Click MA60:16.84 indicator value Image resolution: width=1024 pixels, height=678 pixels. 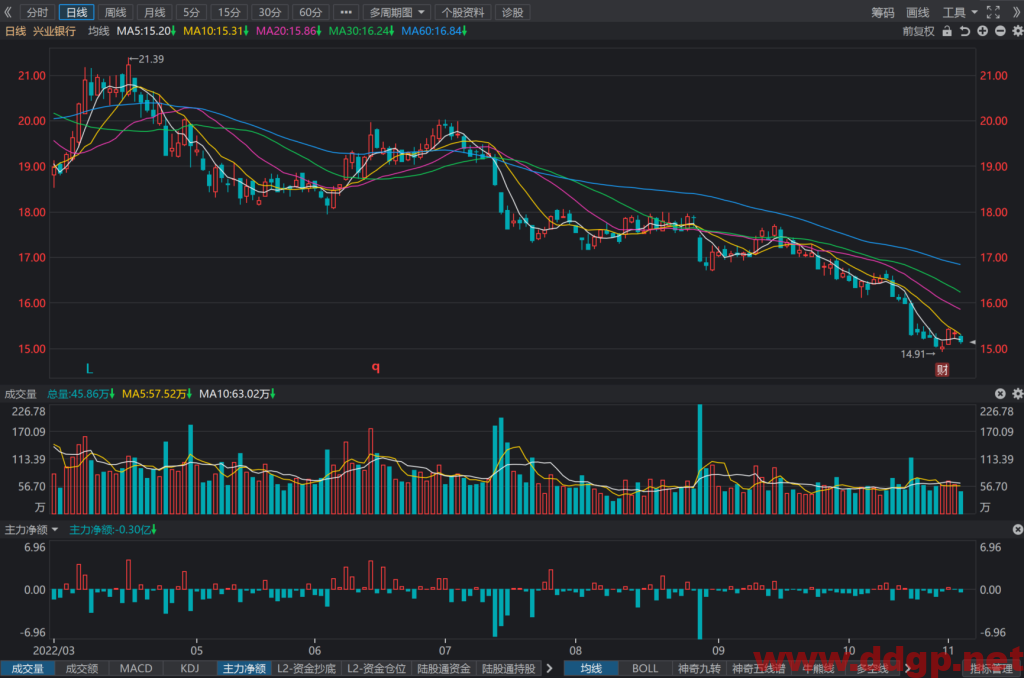point(434,31)
